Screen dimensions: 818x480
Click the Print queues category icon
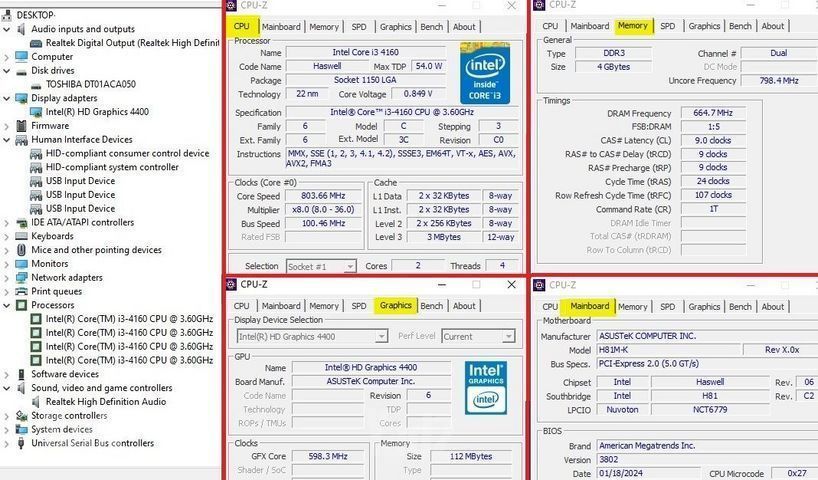pyautogui.click(x=21, y=291)
